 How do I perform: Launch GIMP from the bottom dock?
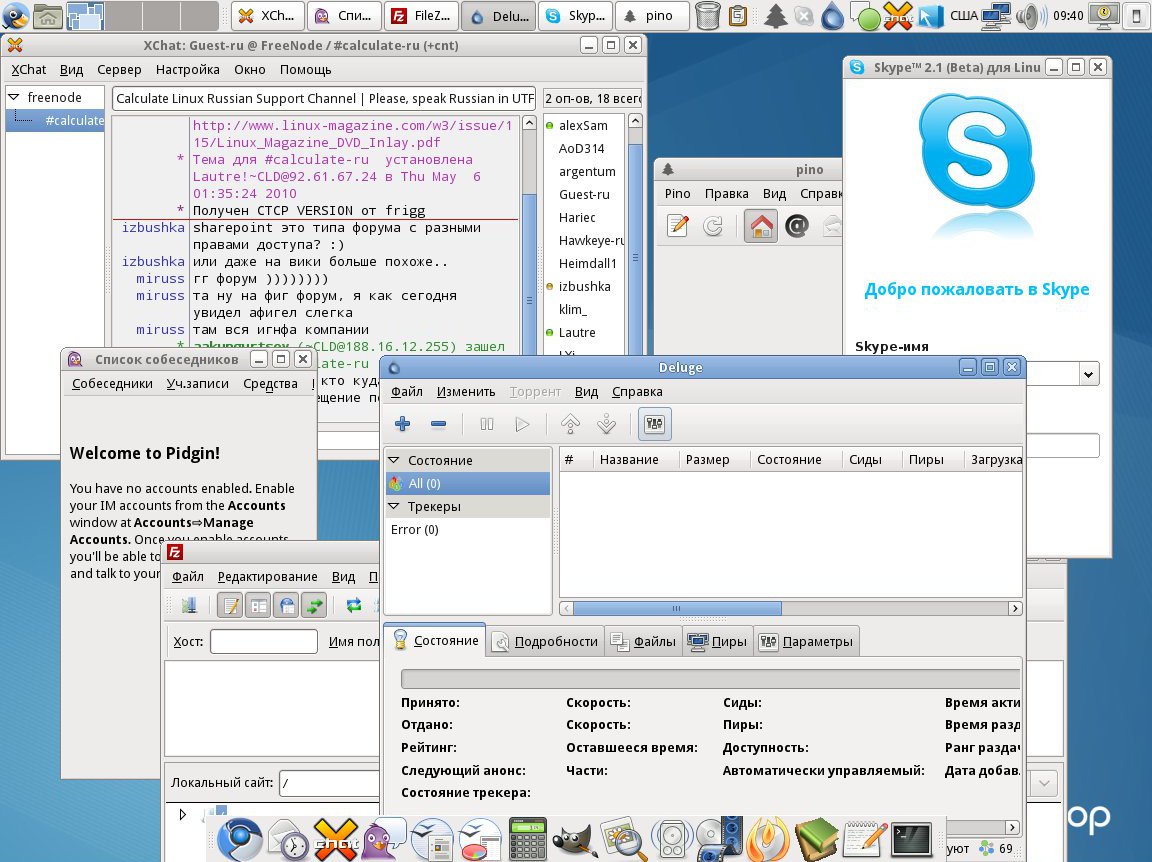click(575, 838)
